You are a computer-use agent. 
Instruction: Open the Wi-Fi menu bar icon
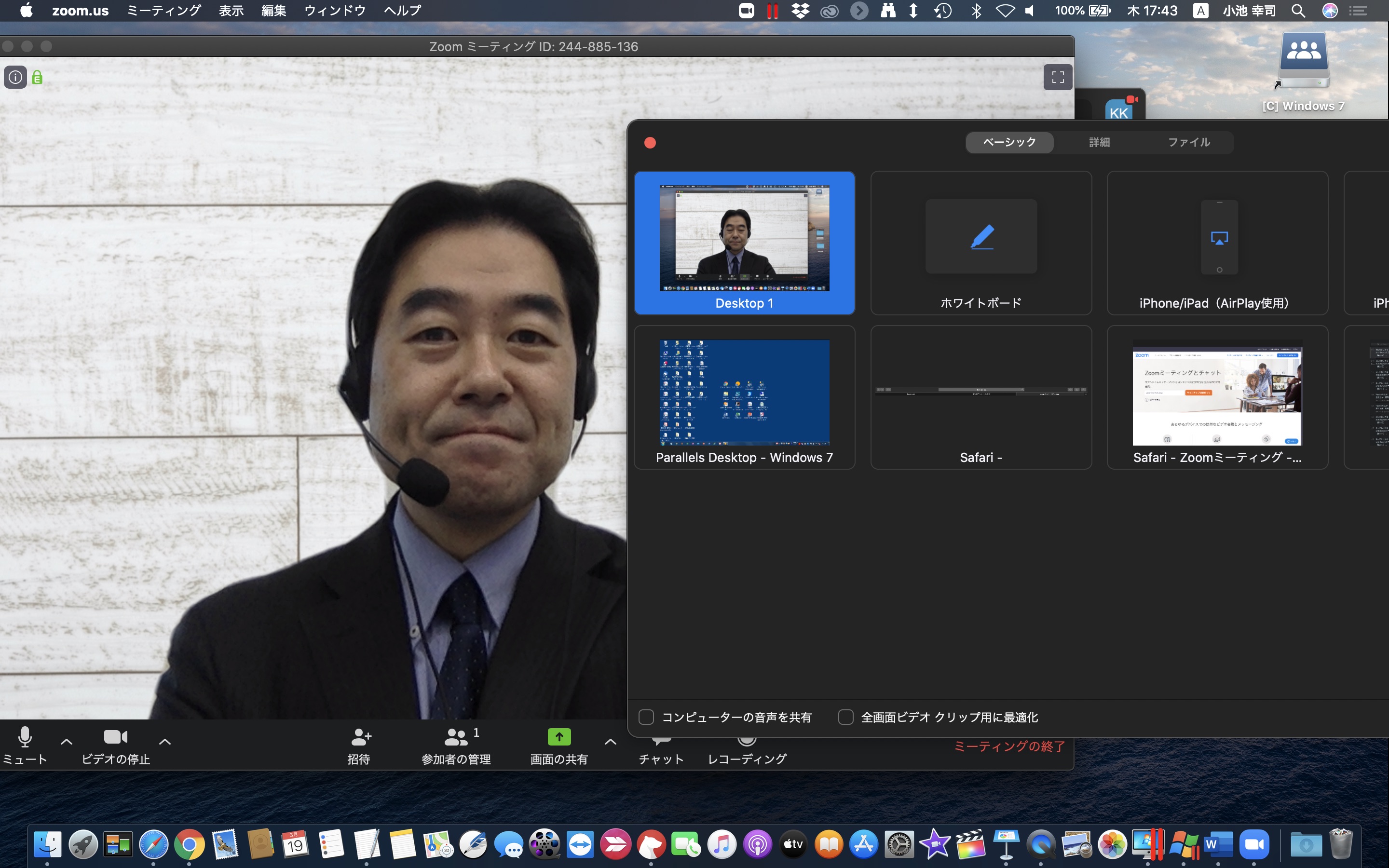(x=1005, y=10)
